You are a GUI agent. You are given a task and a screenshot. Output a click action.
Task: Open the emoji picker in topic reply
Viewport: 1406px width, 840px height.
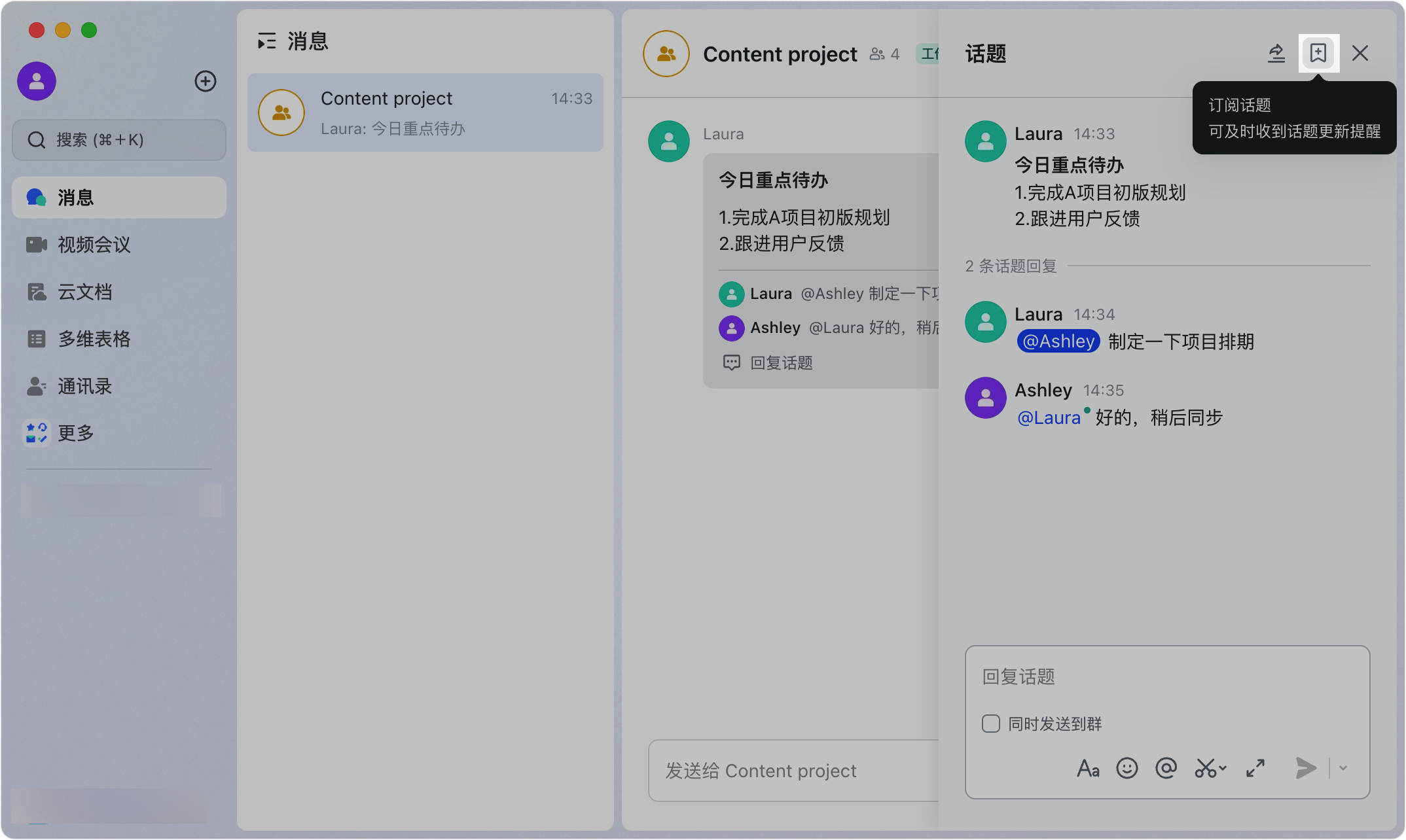tap(1127, 768)
